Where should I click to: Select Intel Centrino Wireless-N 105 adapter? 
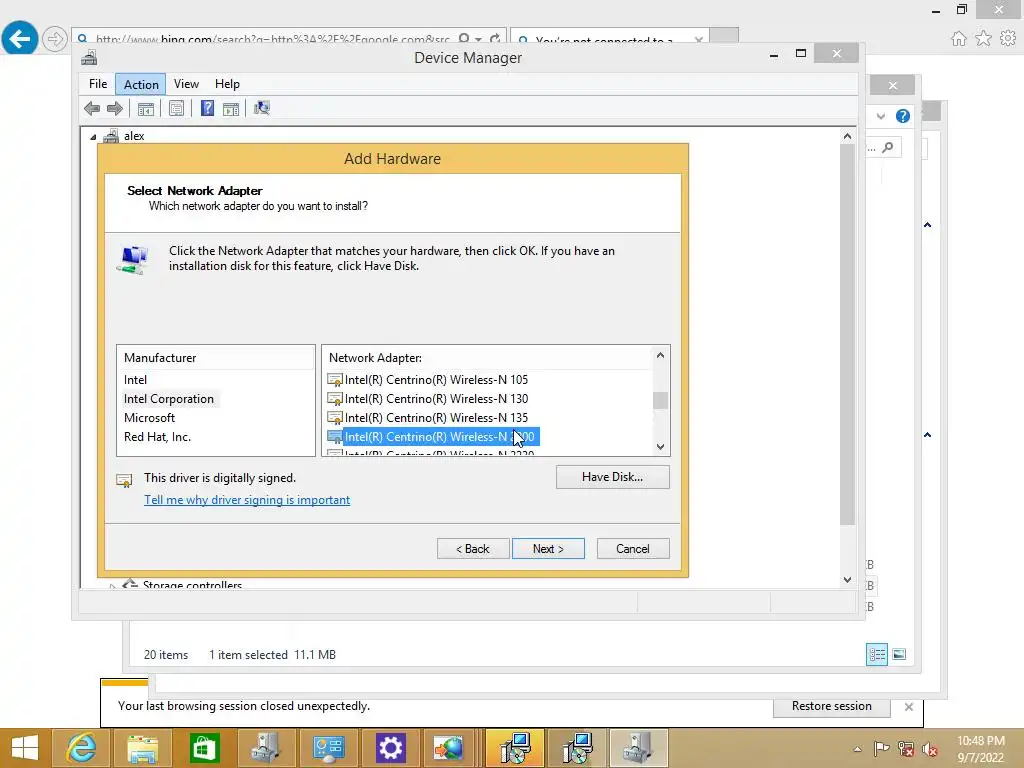[x=428, y=379]
